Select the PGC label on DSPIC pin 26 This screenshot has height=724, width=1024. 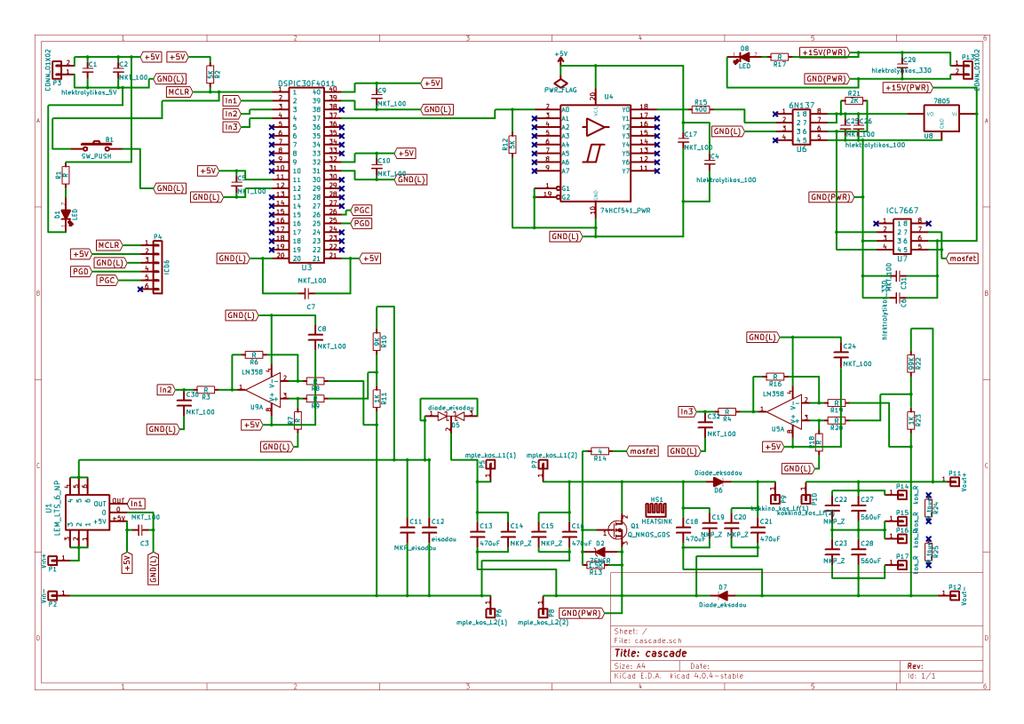361,210
